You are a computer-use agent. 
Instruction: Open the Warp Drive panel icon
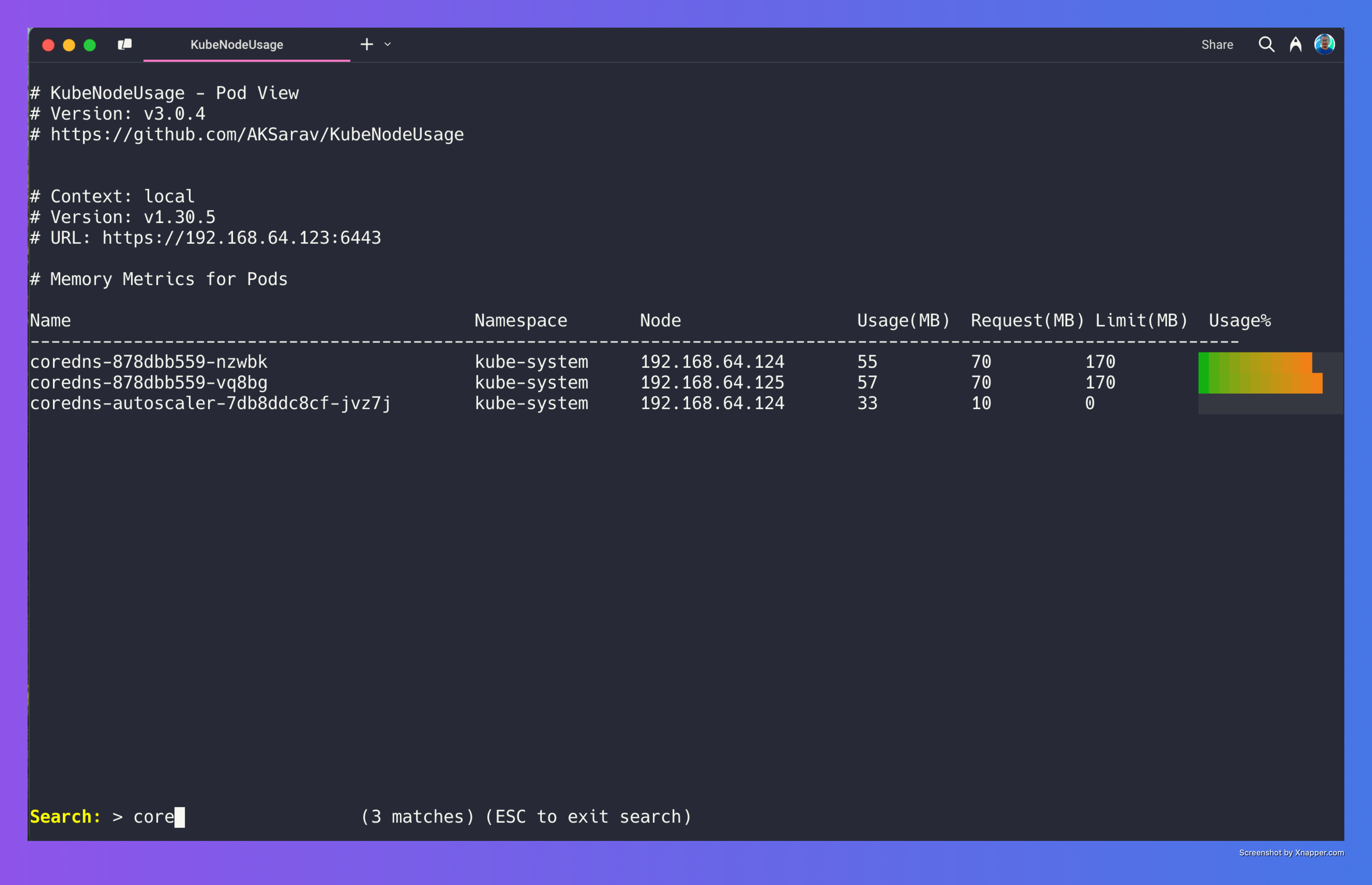[x=125, y=44]
